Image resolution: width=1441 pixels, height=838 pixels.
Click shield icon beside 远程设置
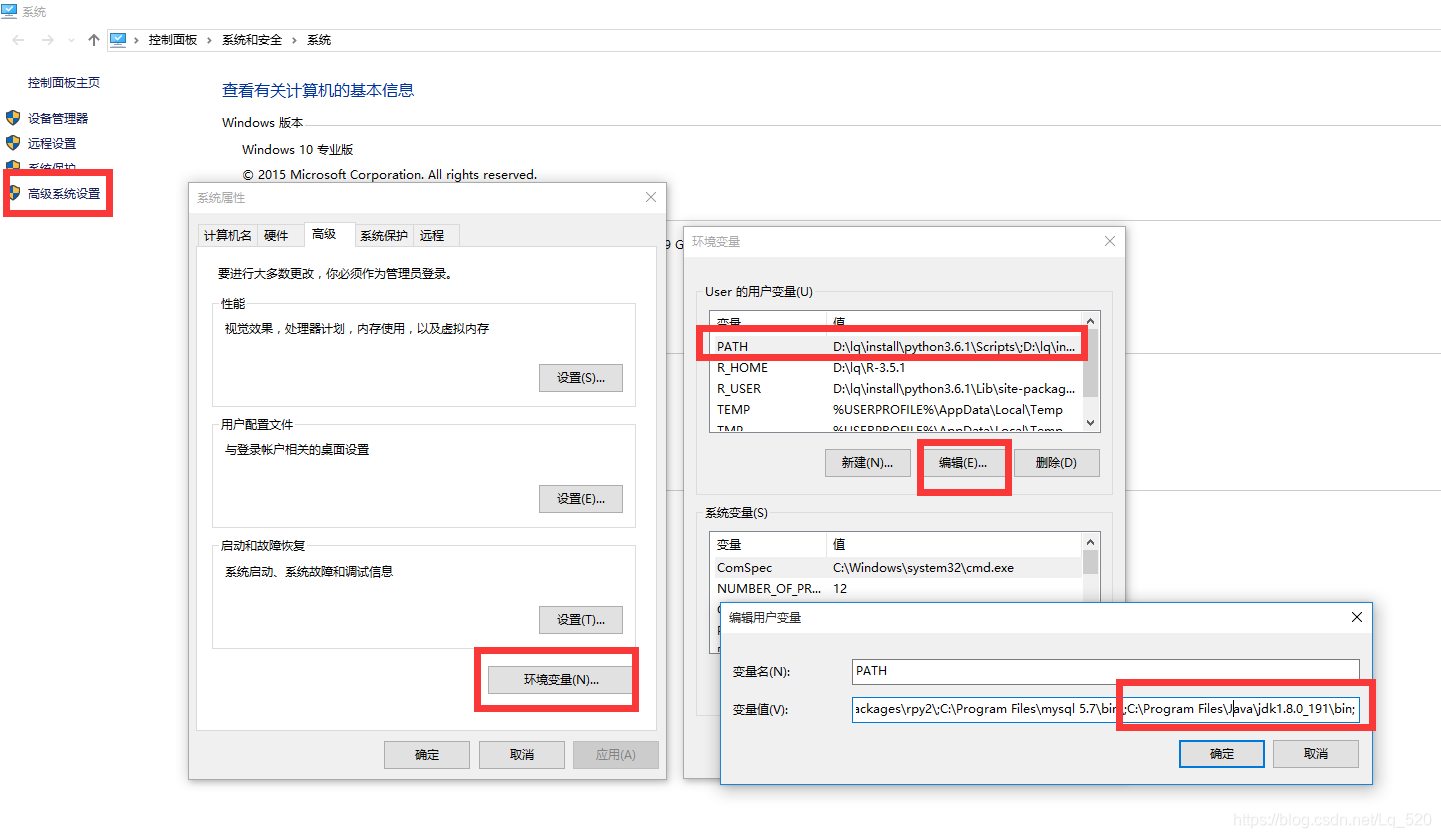[13, 144]
